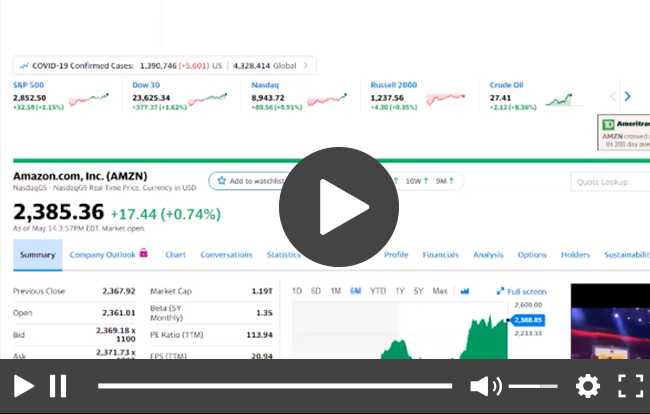
Task: Open the Nasdaq index link
Action: tap(265, 85)
